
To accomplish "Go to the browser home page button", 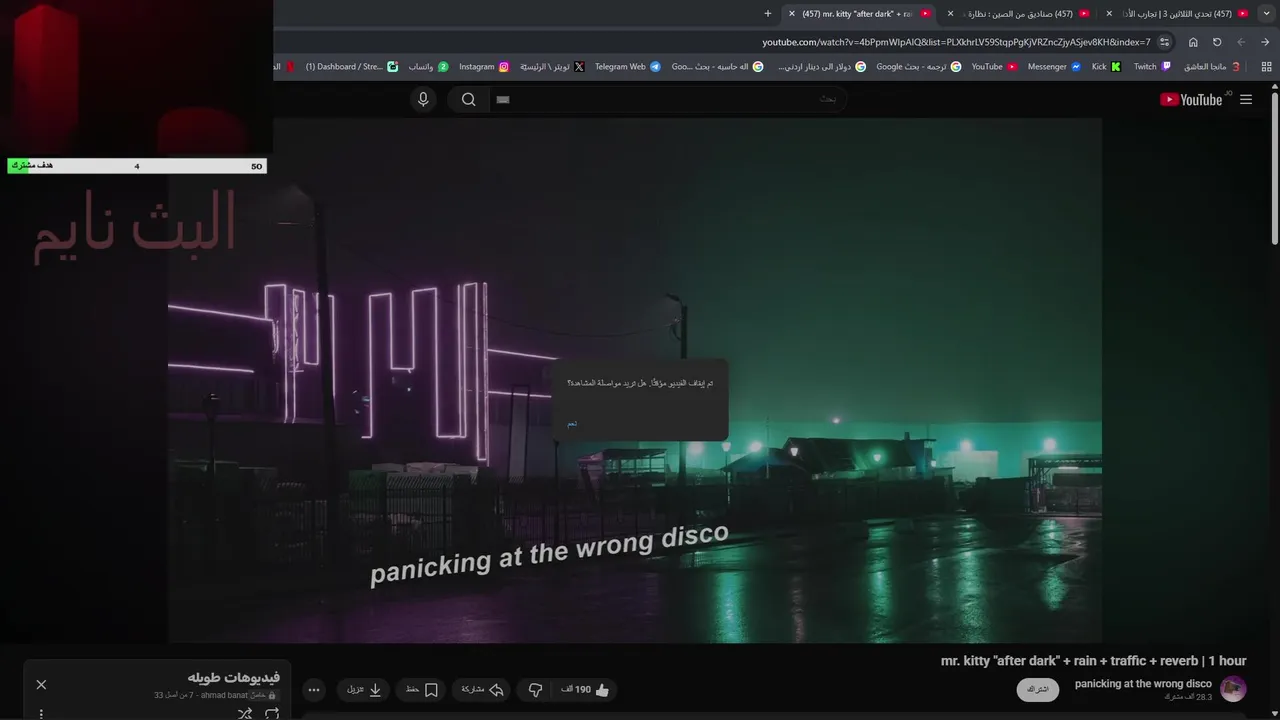I will click(x=1193, y=42).
